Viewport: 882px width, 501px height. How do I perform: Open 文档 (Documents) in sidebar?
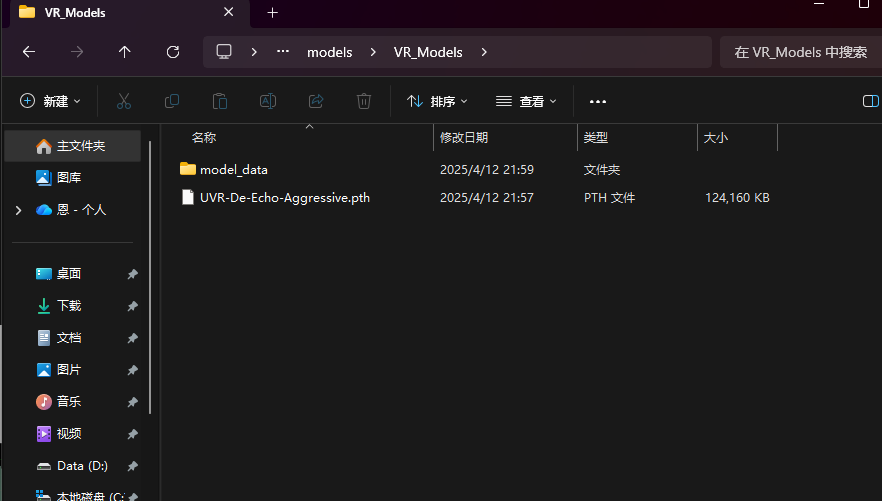tap(69, 338)
